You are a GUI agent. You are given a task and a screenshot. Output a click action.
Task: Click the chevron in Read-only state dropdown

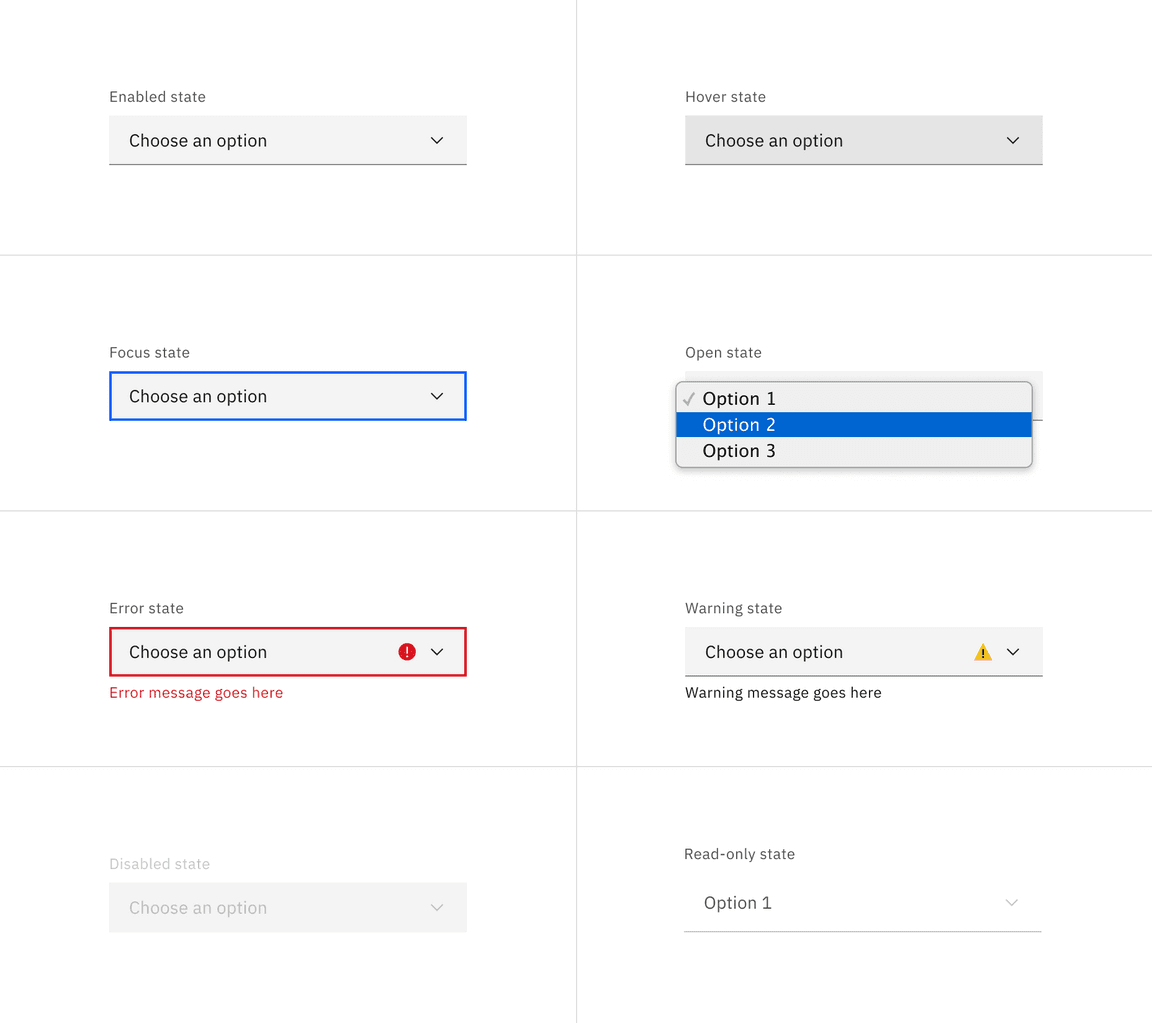1012,903
